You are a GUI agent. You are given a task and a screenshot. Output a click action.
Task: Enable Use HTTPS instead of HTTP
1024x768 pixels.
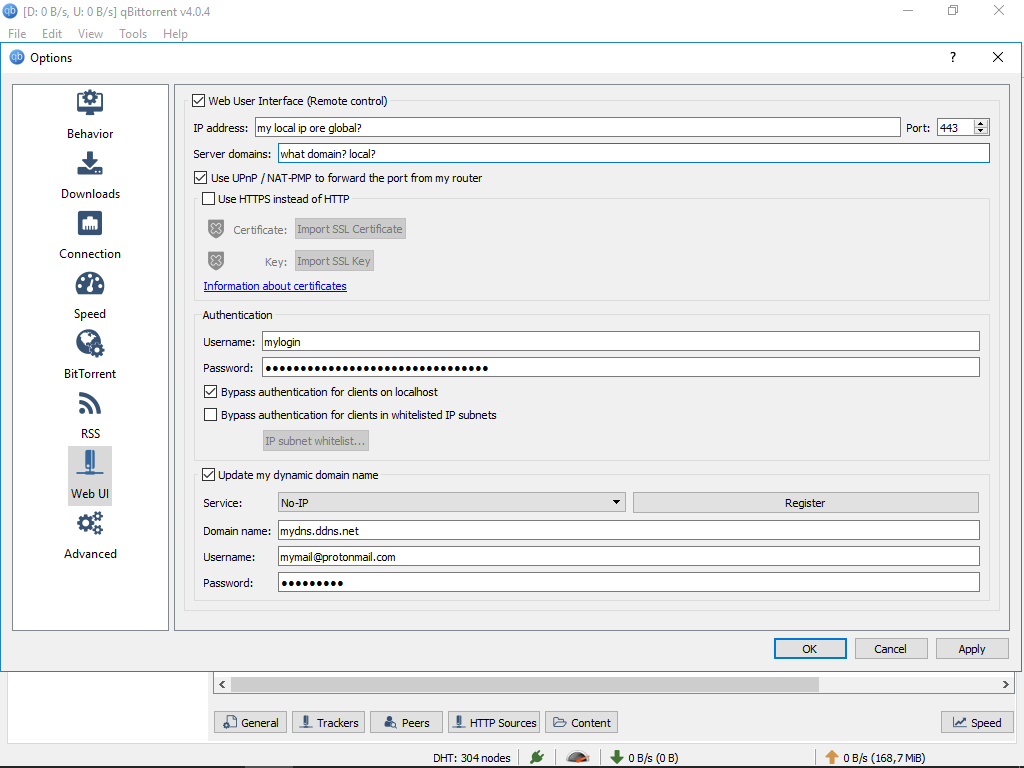[x=208, y=199]
